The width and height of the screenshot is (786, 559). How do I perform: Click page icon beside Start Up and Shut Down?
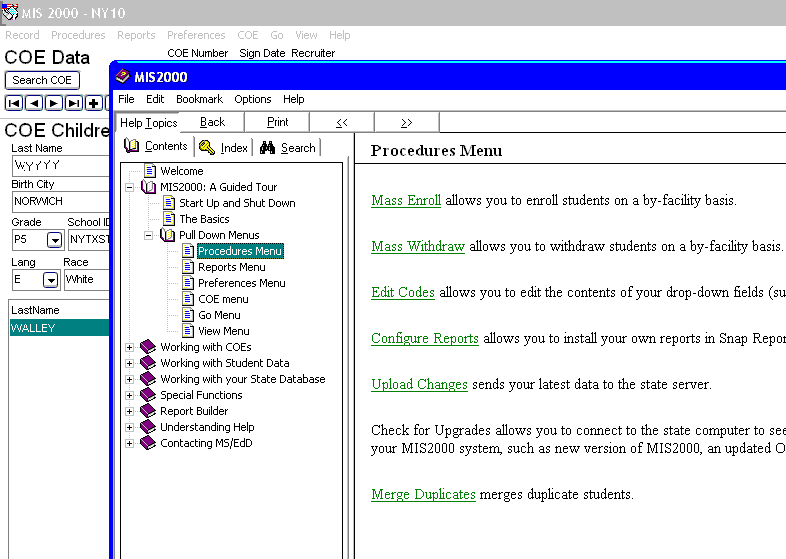[x=169, y=203]
